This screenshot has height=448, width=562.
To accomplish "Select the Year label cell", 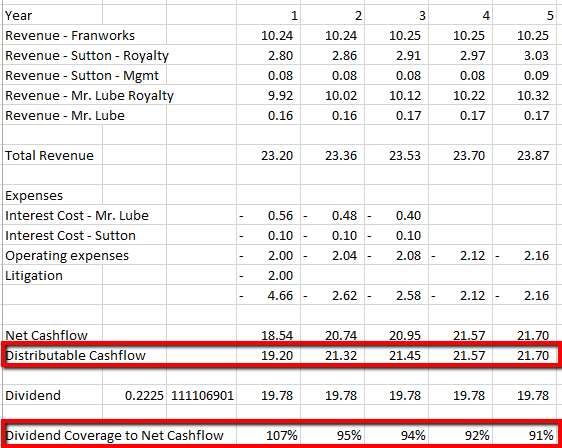I will tap(52, 15).
